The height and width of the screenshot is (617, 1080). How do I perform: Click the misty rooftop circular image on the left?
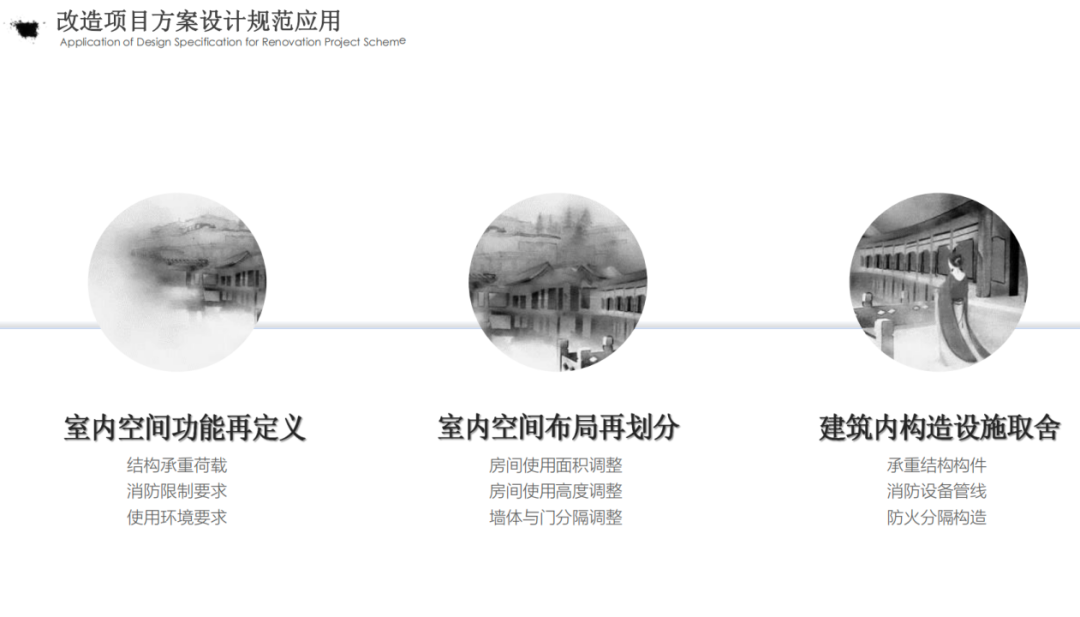coord(177,282)
